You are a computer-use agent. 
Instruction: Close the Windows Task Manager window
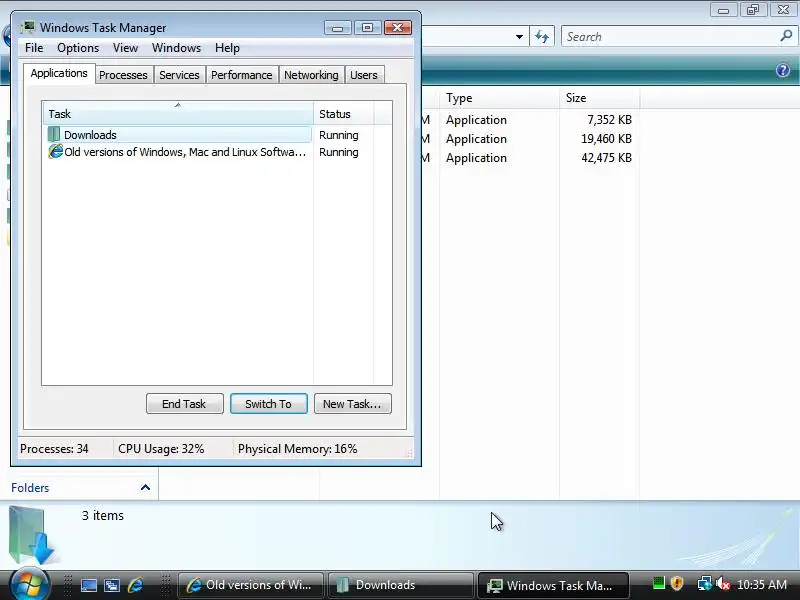coord(398,28)
